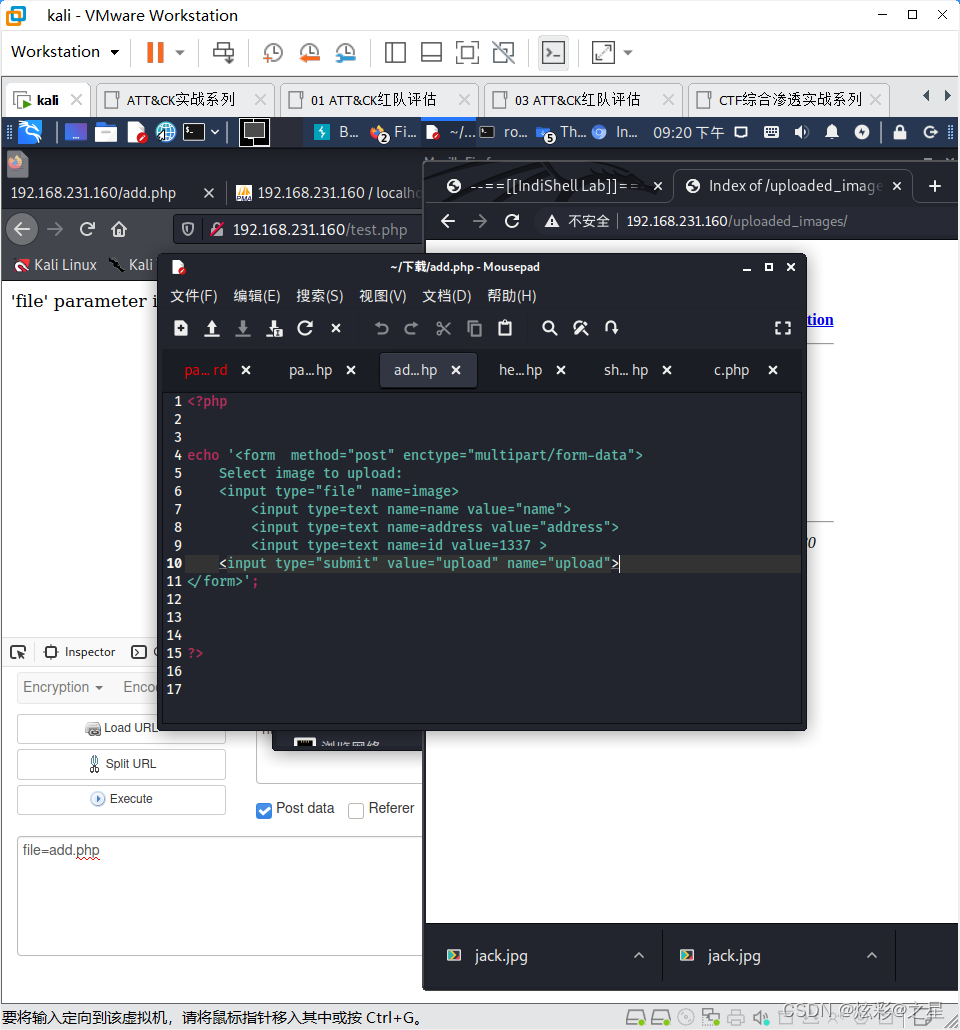The width and height of the screenshot is (960, 1030).
Task: Open the 帮助(H) menu in Mousepad
Action: (512, 296)
